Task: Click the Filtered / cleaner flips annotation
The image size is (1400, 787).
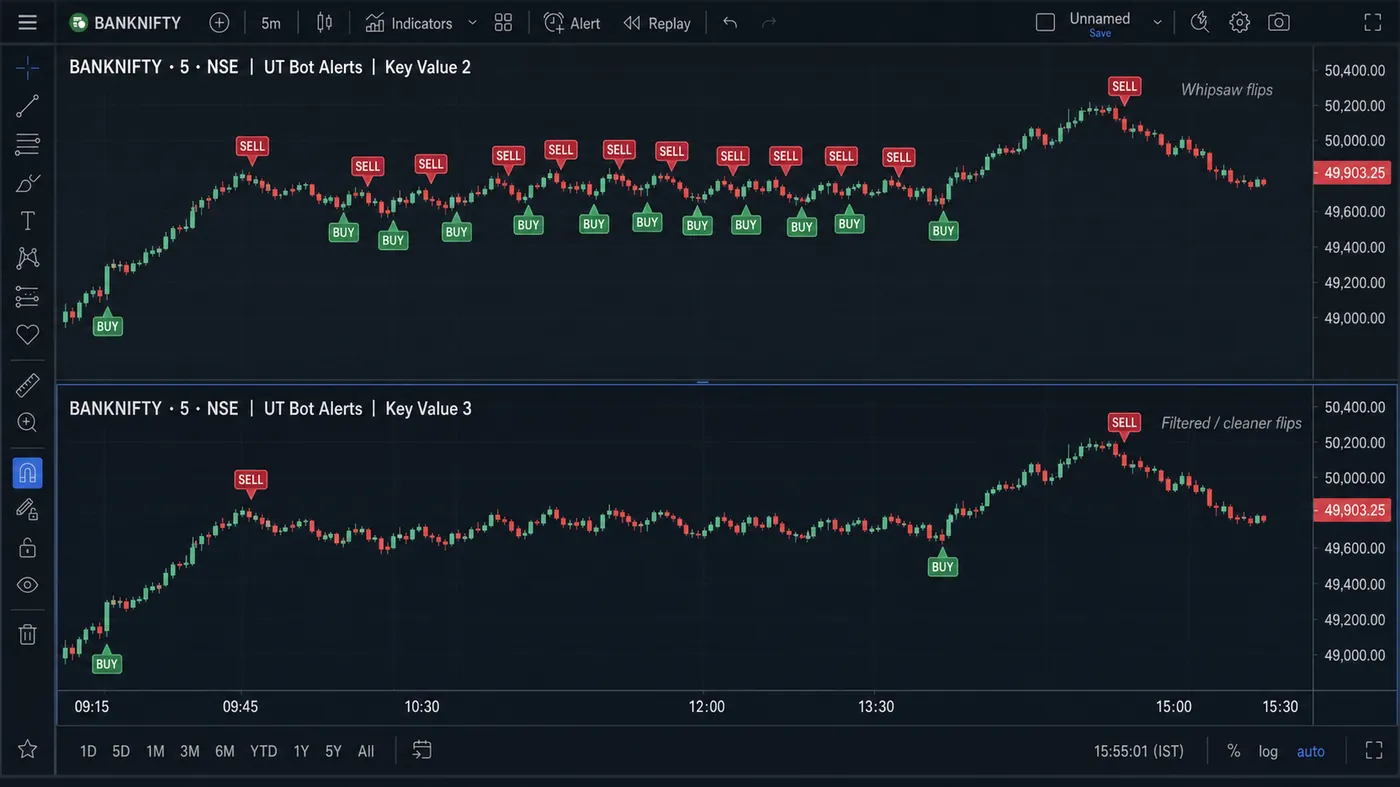Action: point(1231,423)
